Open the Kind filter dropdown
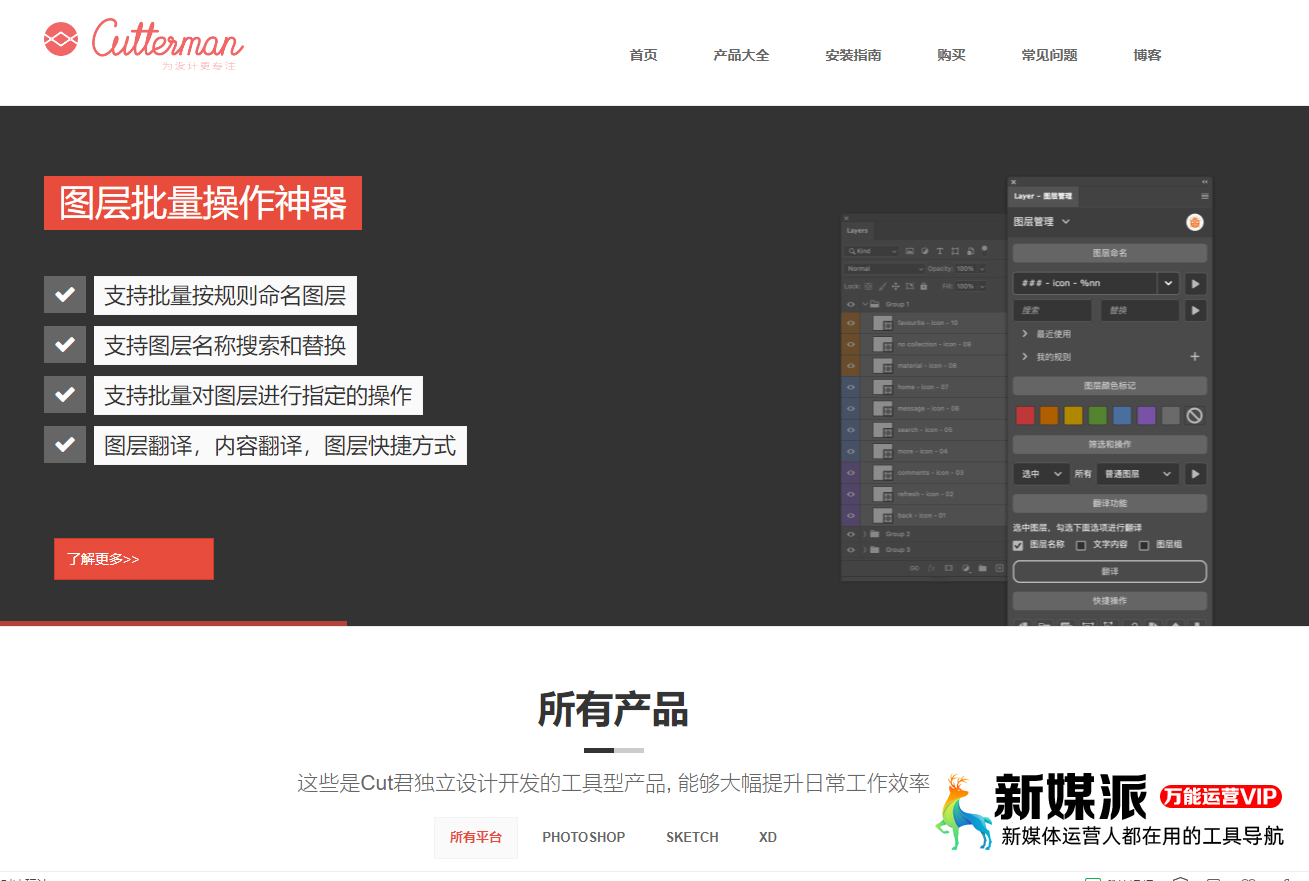This screenshot has width=1309, height=881. [x=872, y=251]
